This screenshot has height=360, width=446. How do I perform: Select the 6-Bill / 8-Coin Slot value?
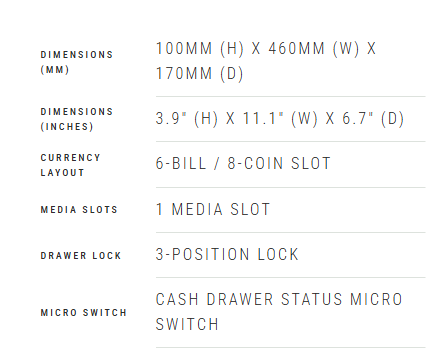pyautogui.click(x=243, y=164)
